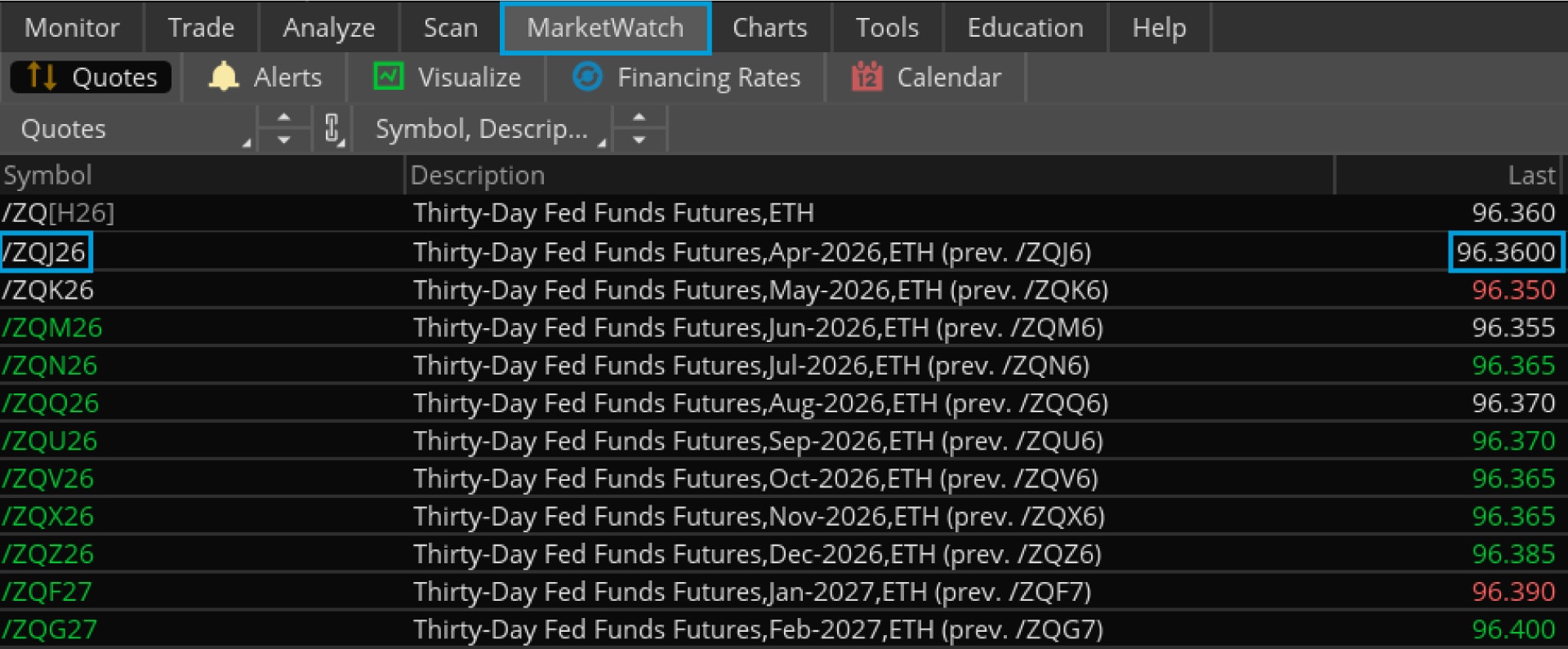The height and width of the screenshot is (649, 1568).
Task: Select the /ZQZ26 symbol
Action: tap(47, 554)
